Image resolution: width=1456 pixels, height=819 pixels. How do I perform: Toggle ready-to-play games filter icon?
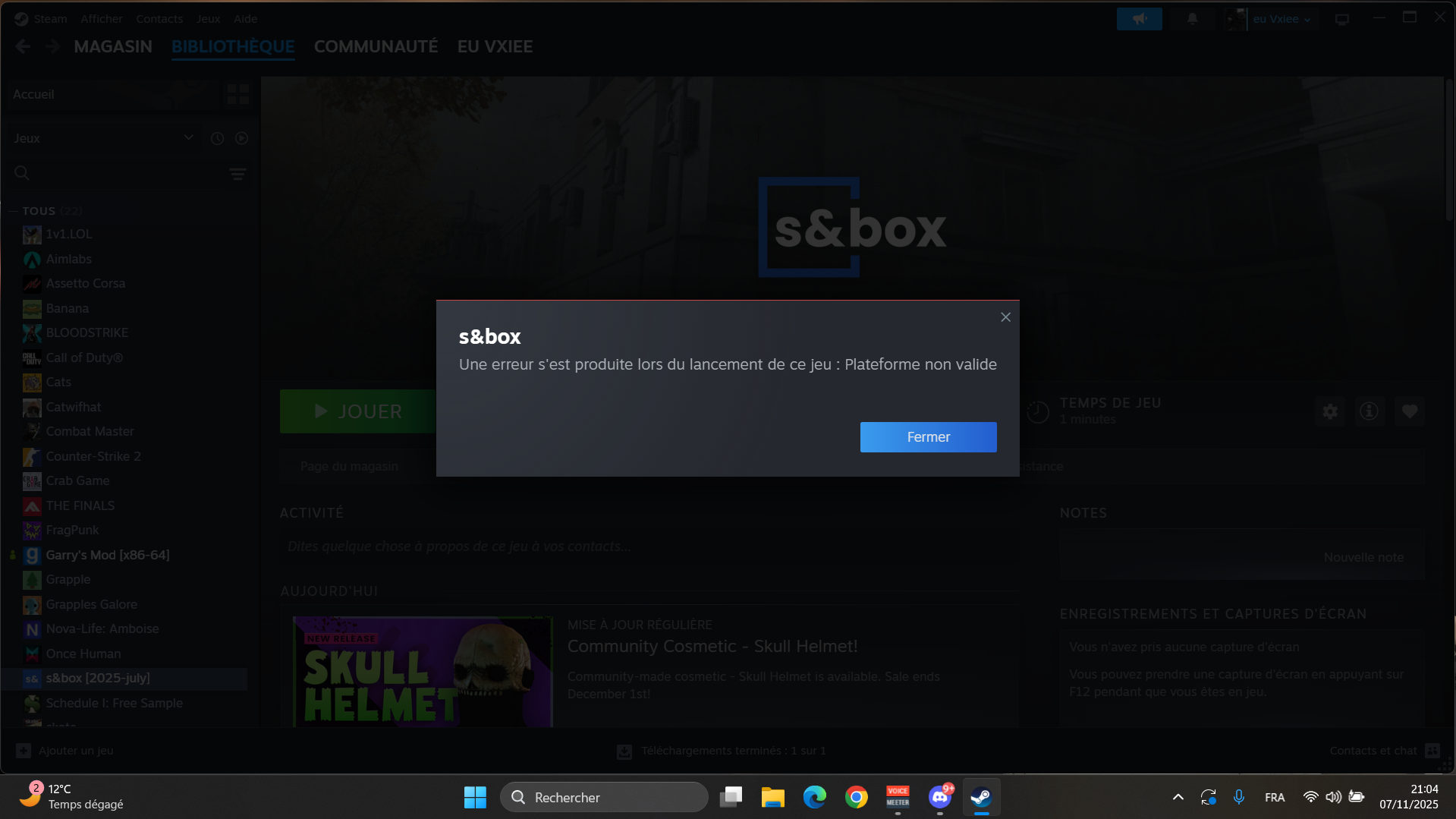tap(241, 138)
